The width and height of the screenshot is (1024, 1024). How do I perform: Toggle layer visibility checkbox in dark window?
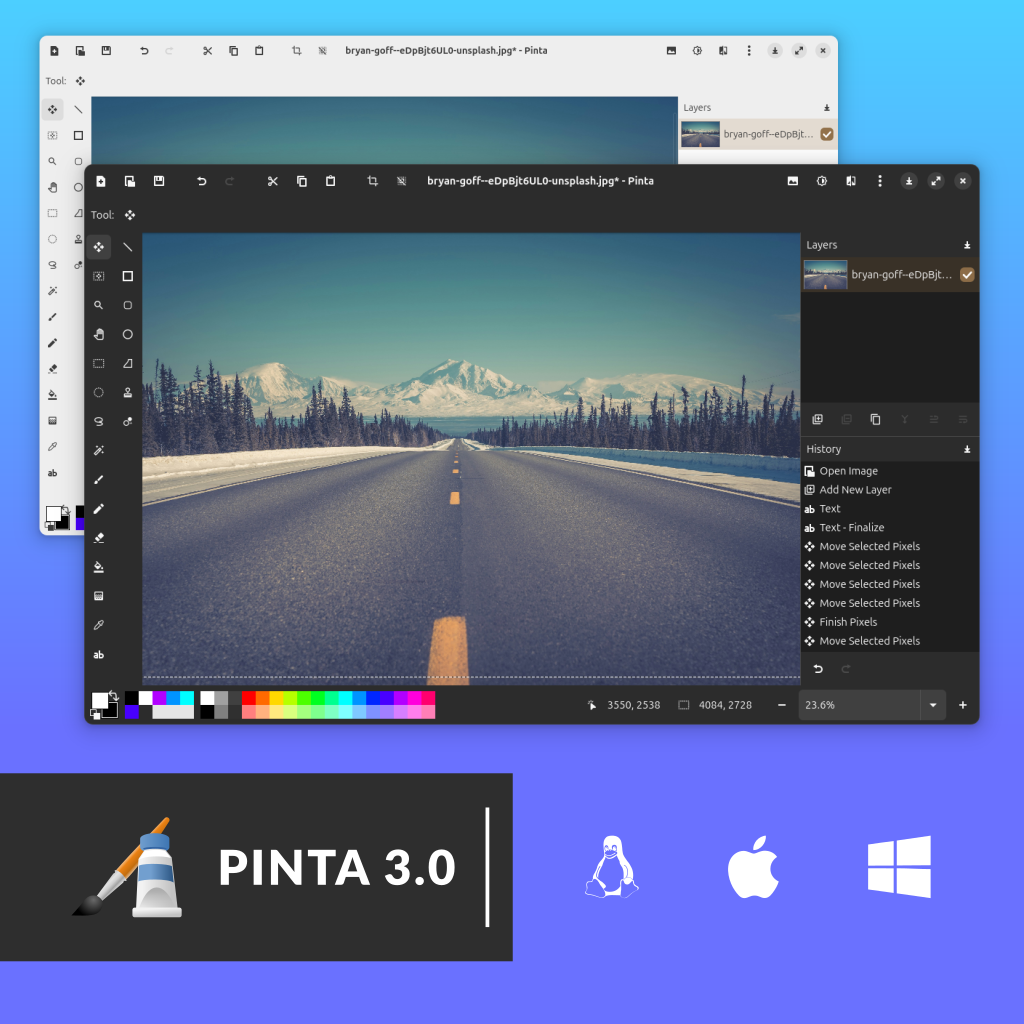click(x=967, y=275)
